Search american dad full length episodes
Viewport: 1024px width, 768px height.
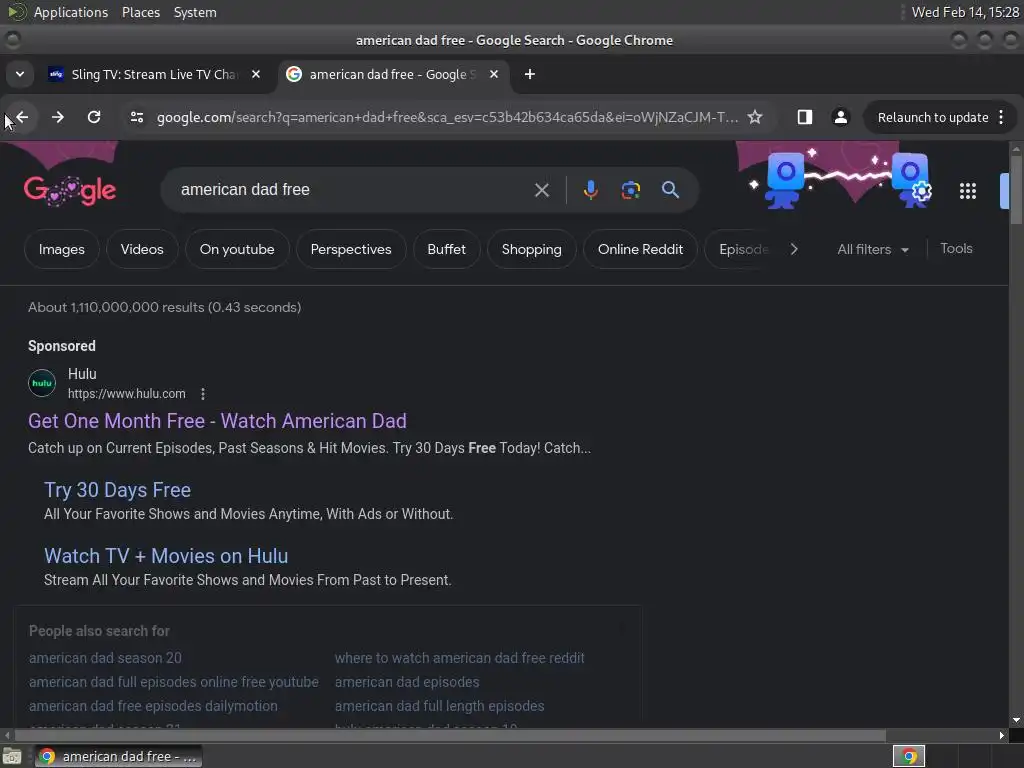click(x=440, y=707)
